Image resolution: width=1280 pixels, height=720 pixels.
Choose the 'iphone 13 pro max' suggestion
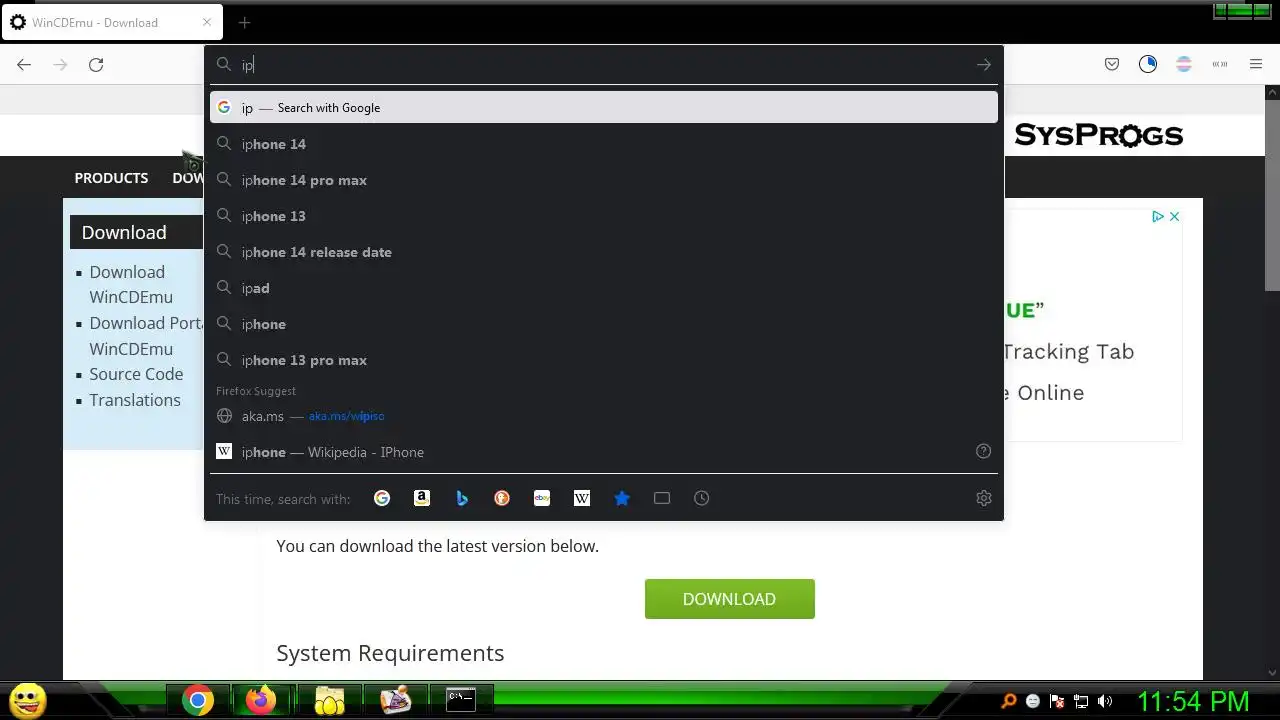click(x=604, y=360)
